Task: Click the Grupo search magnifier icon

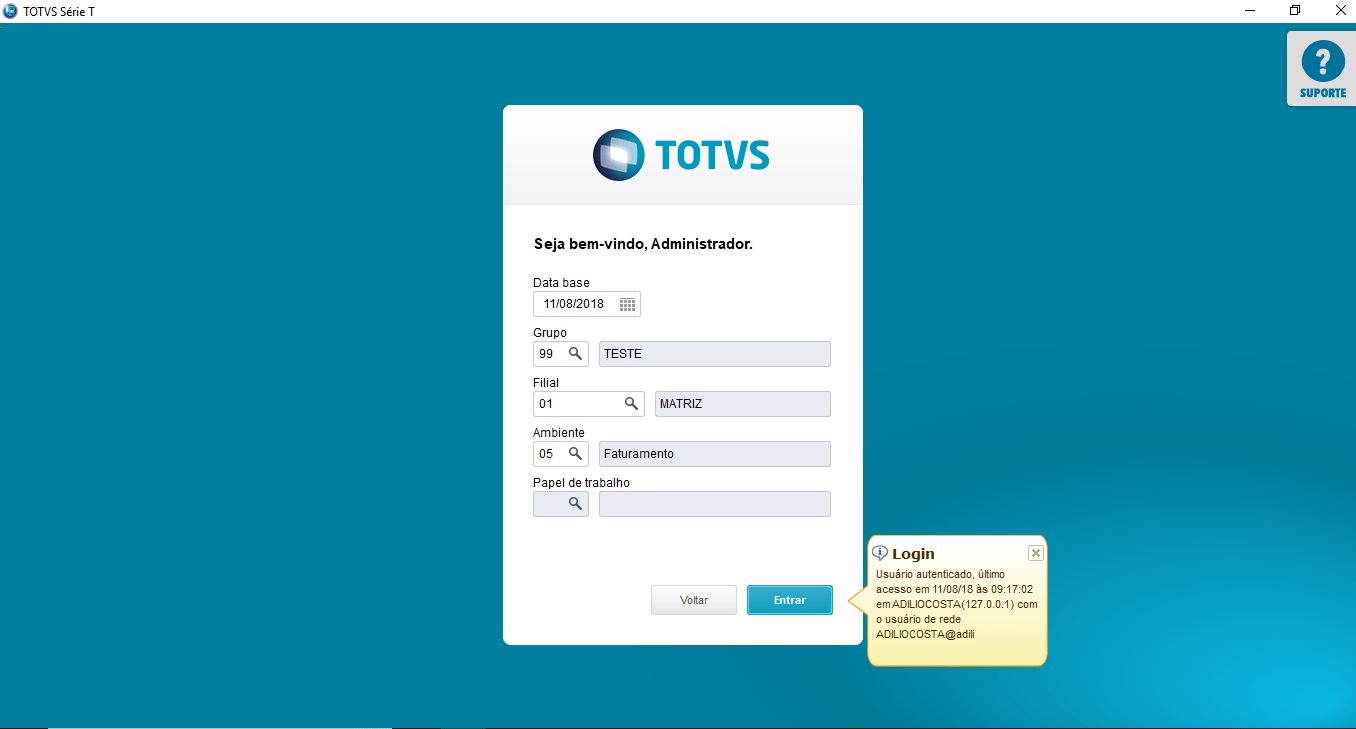Action: 575,354
